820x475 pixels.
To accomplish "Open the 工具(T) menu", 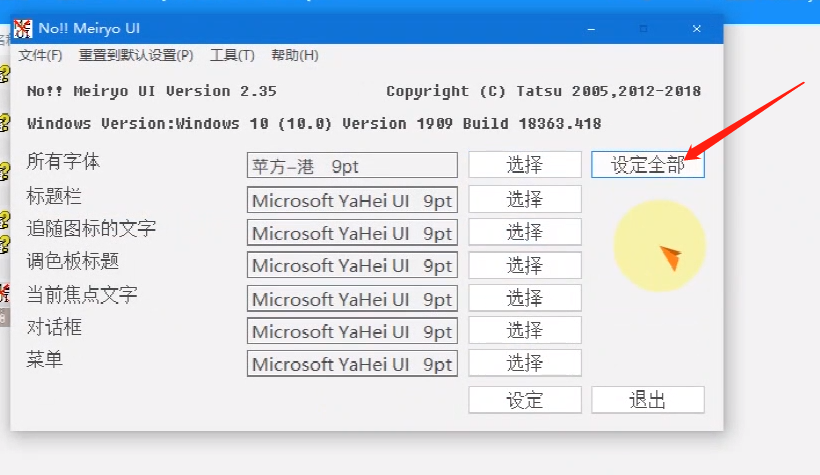I will (232, 55).
